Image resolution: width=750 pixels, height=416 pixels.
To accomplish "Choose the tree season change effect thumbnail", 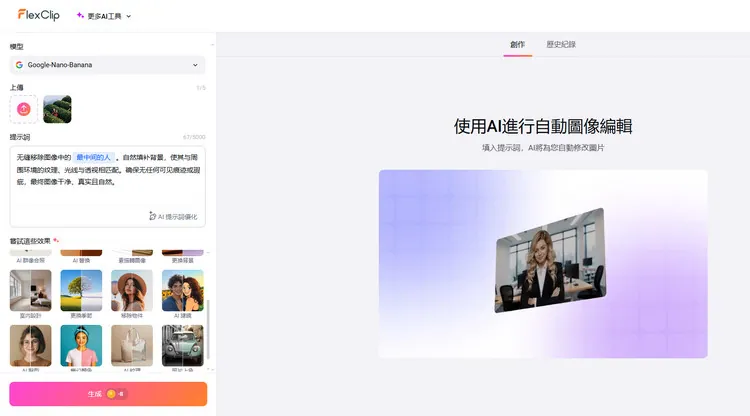I will [81, 291].
